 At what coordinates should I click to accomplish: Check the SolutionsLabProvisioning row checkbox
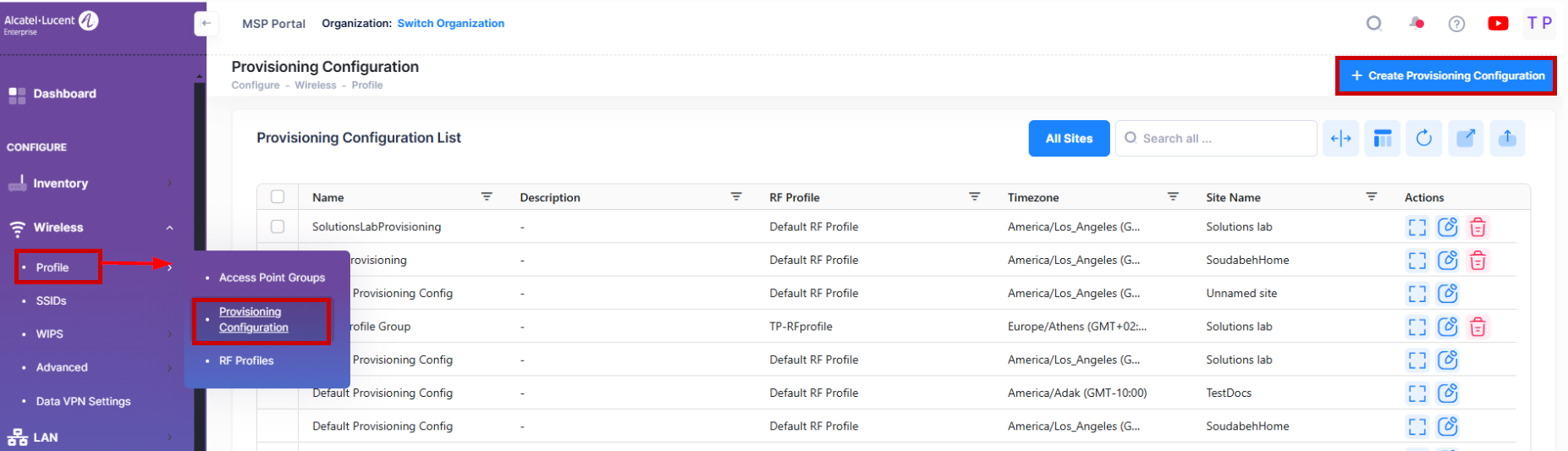pos(278,227)
